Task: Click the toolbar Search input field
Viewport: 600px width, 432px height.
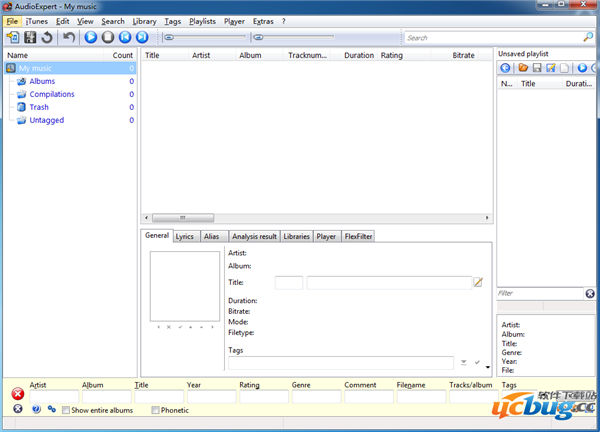Action: pos(494,37)
